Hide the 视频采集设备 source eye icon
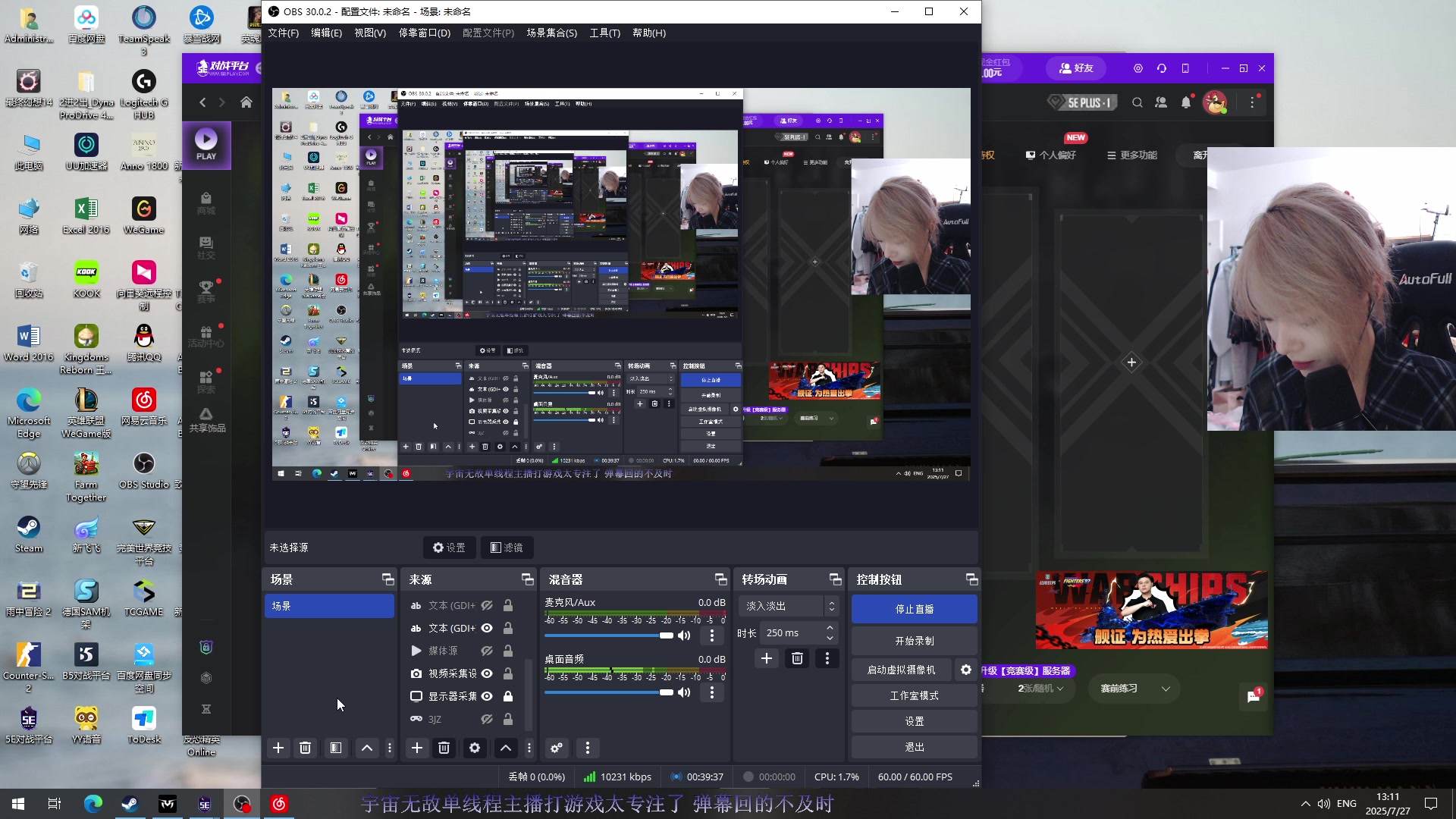 click(487, 673)
